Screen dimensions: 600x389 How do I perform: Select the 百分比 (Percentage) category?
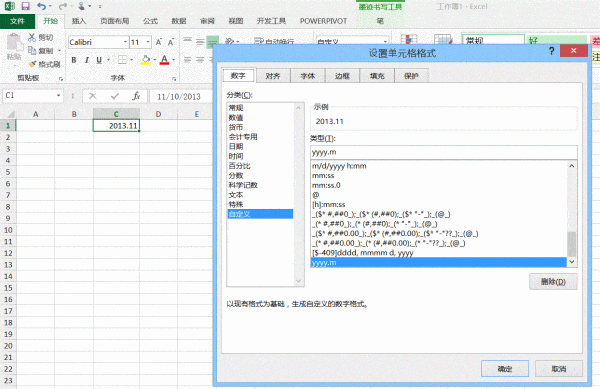coord(260,166)
